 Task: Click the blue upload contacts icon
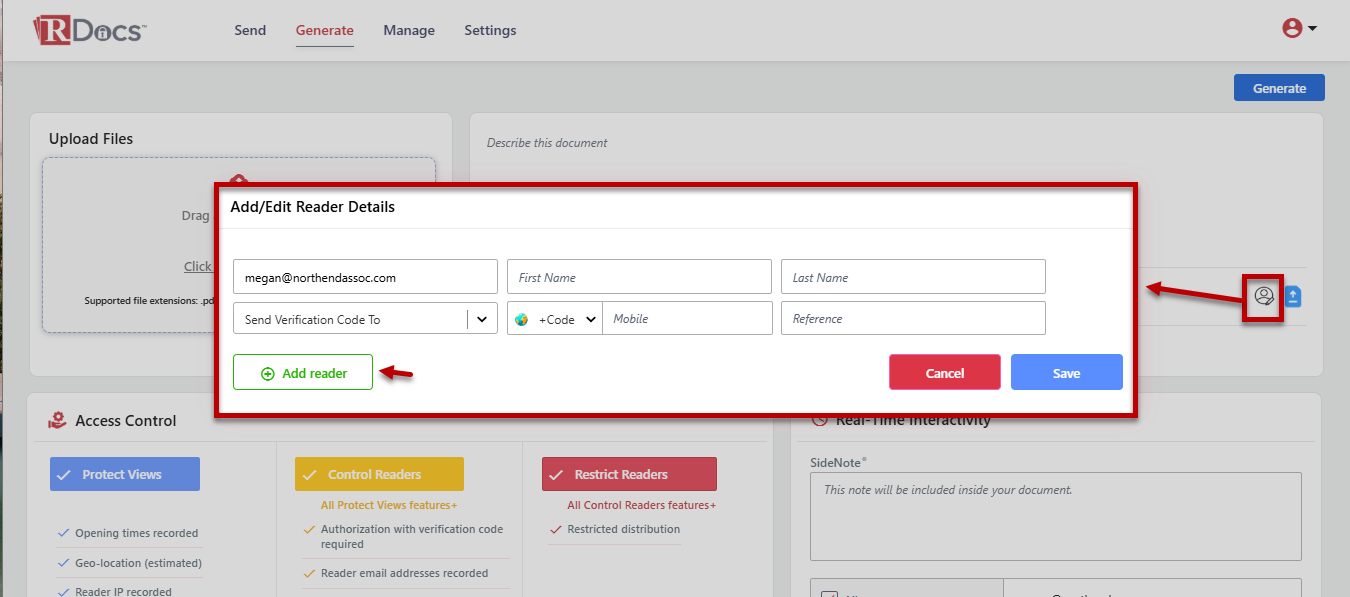click(1292, 297)
